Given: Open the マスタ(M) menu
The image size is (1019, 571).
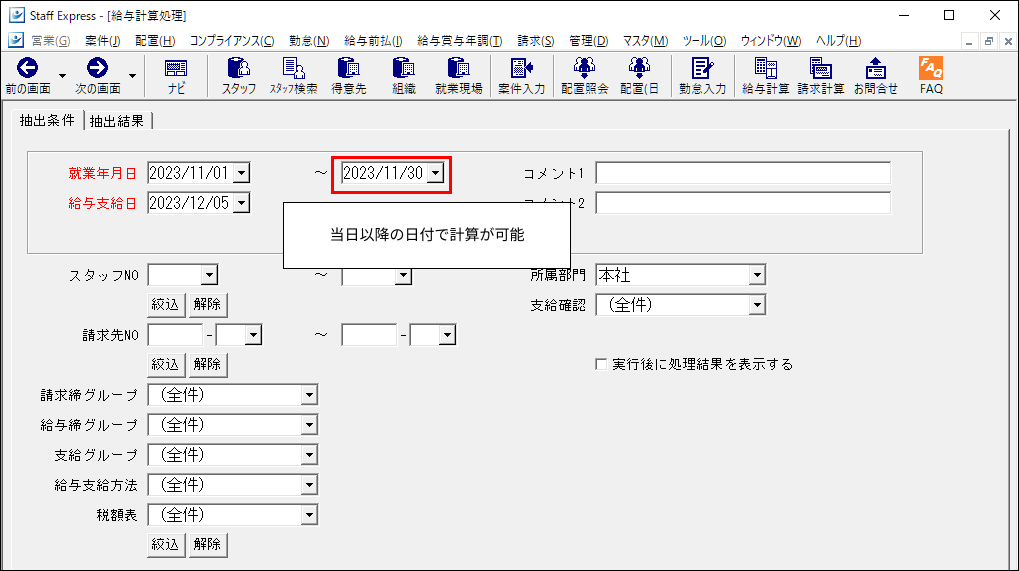Looking at the screenshot, I should 645,41.
